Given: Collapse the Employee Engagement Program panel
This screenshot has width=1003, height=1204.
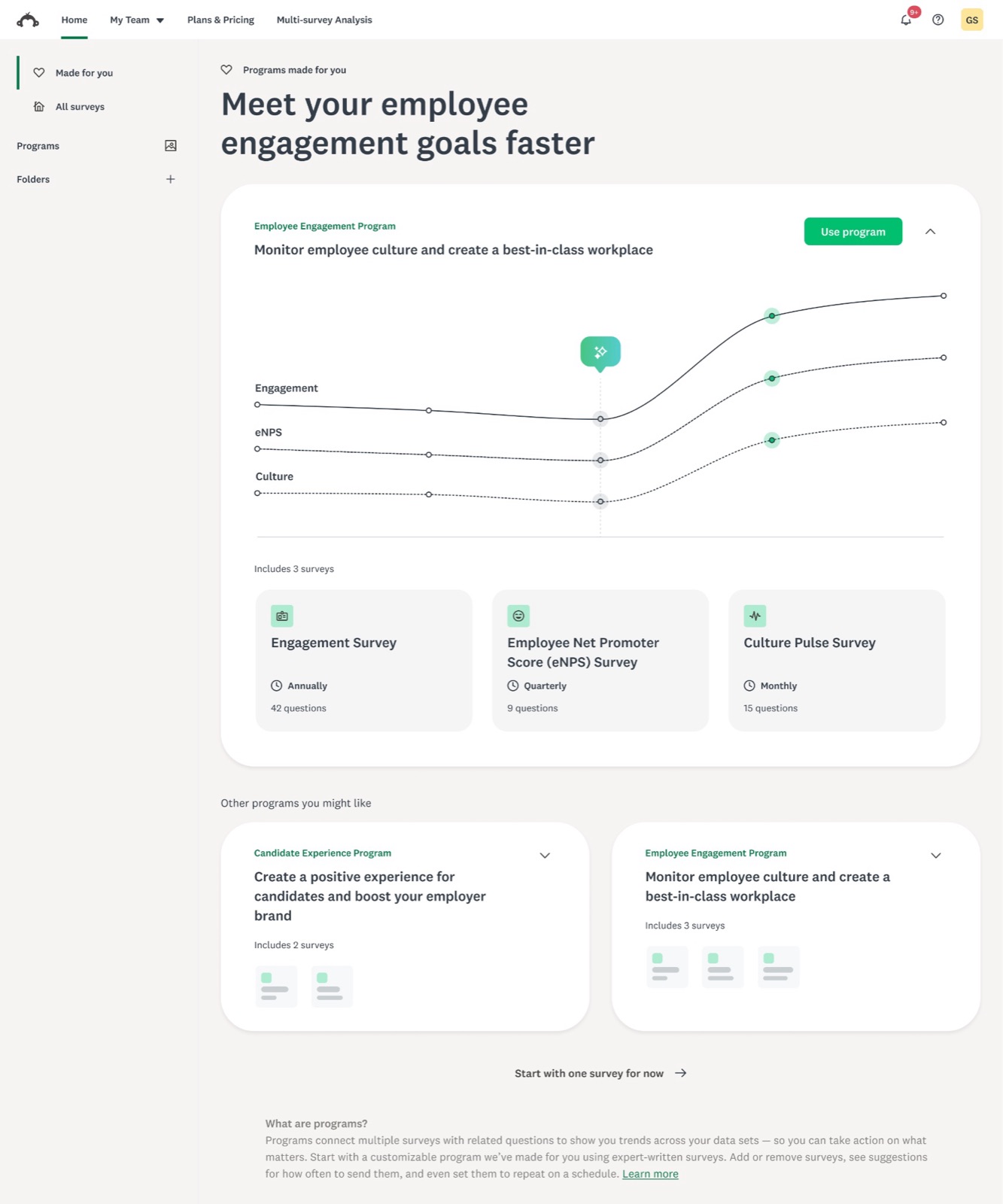Looking at the screenshot, I should pos(930,232).
